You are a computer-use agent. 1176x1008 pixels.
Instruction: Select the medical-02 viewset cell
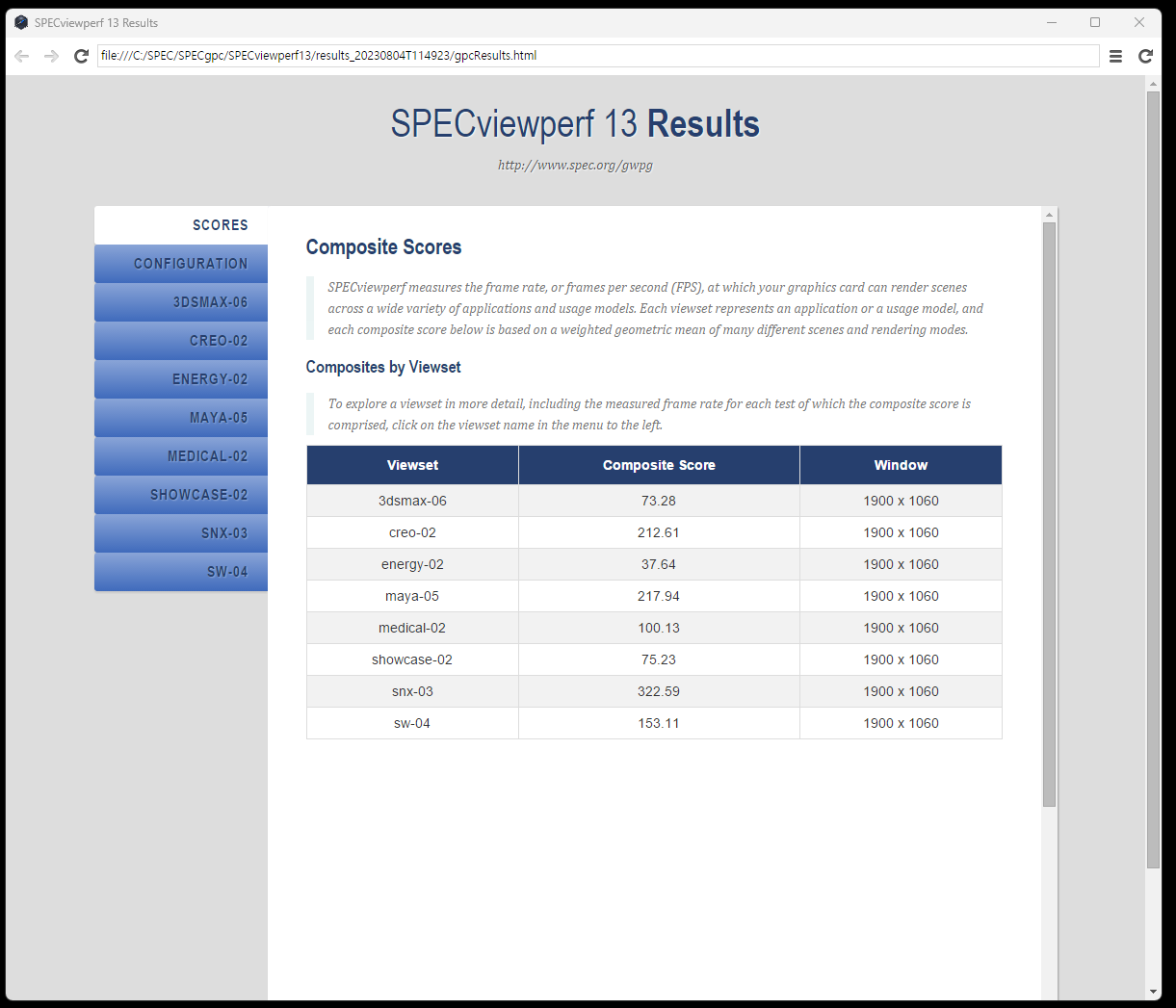pyautogui.click(x=412, y=628)
